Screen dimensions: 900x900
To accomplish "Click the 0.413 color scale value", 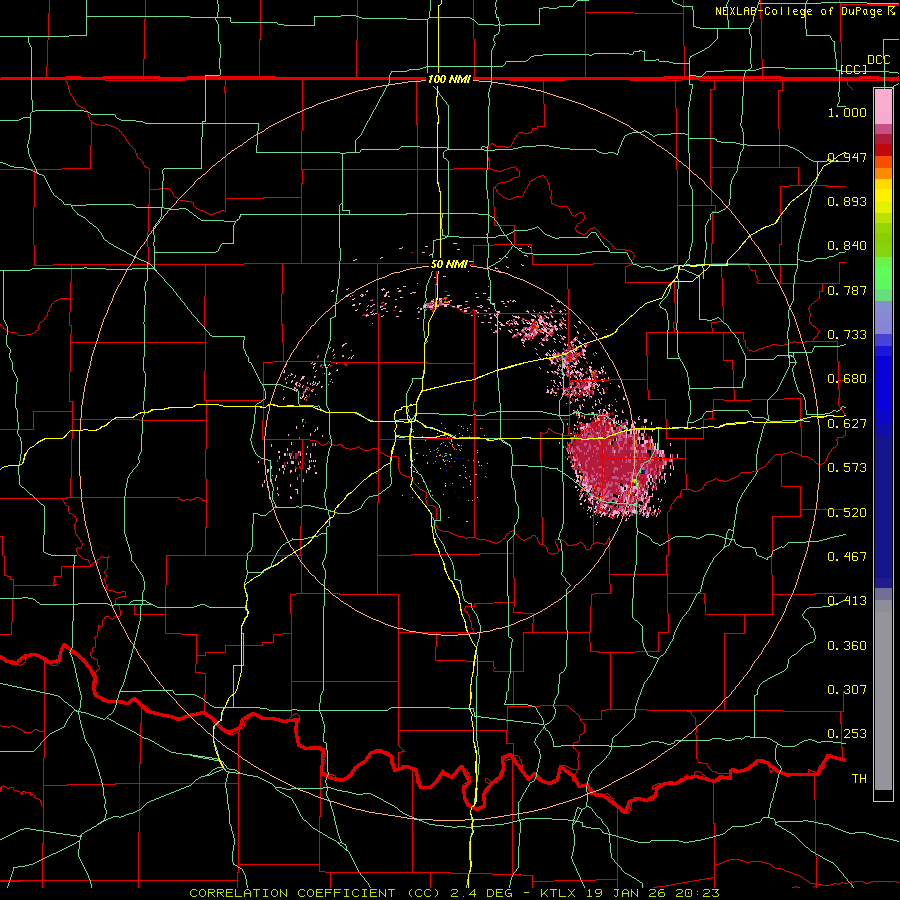I will click(847, 601).
